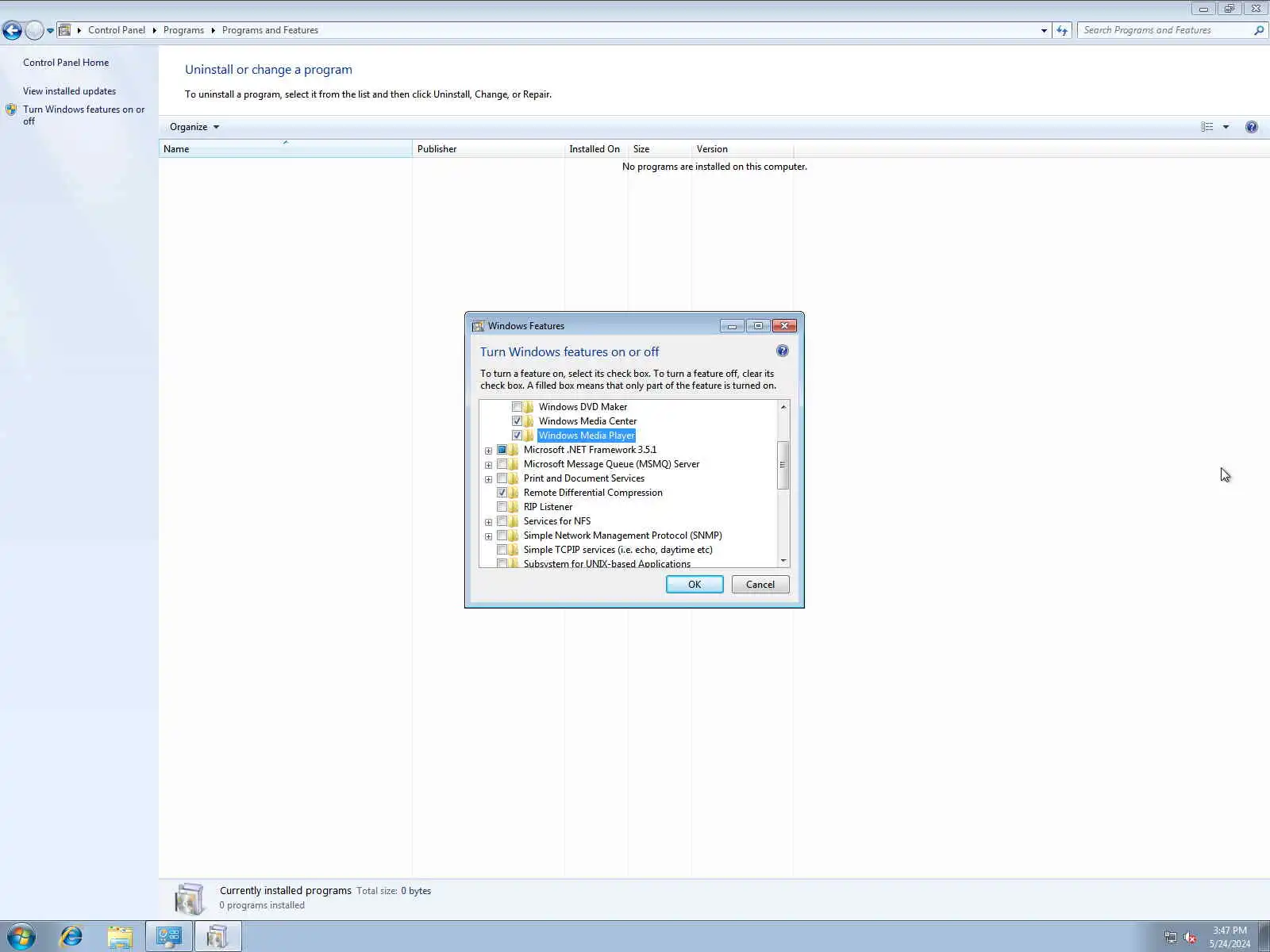Image resolution: width=1270 pixels, height=952 pixels.
Task: Sort by the Installed On column header
Action: [x=596, y=149]
